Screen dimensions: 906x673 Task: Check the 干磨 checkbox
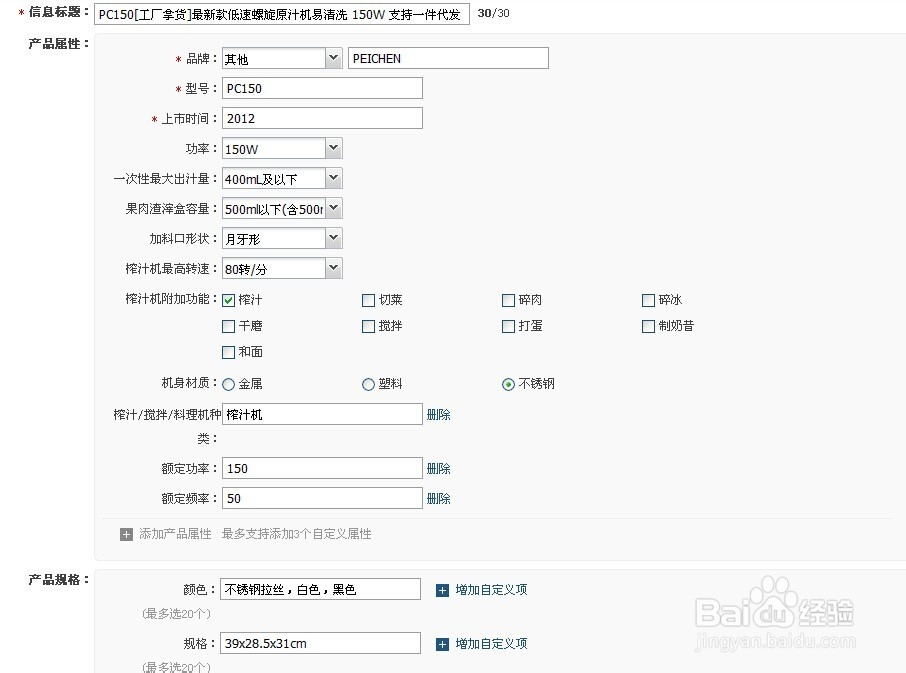point(228,326)
